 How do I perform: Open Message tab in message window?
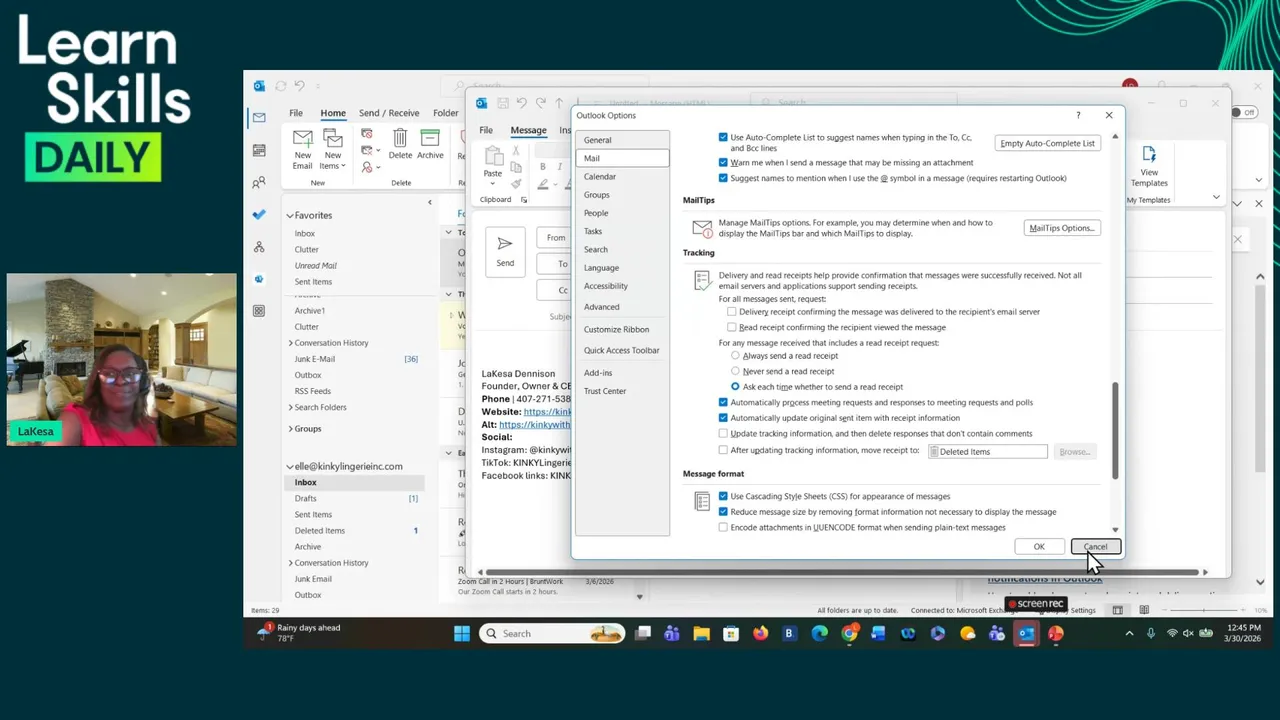pyautogui.click(x=528, y=130)
